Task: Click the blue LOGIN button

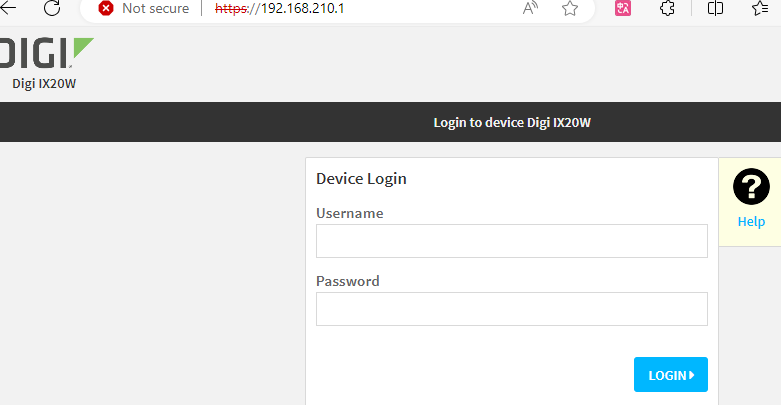Action: pyautogui.click(x=670, y=375)
